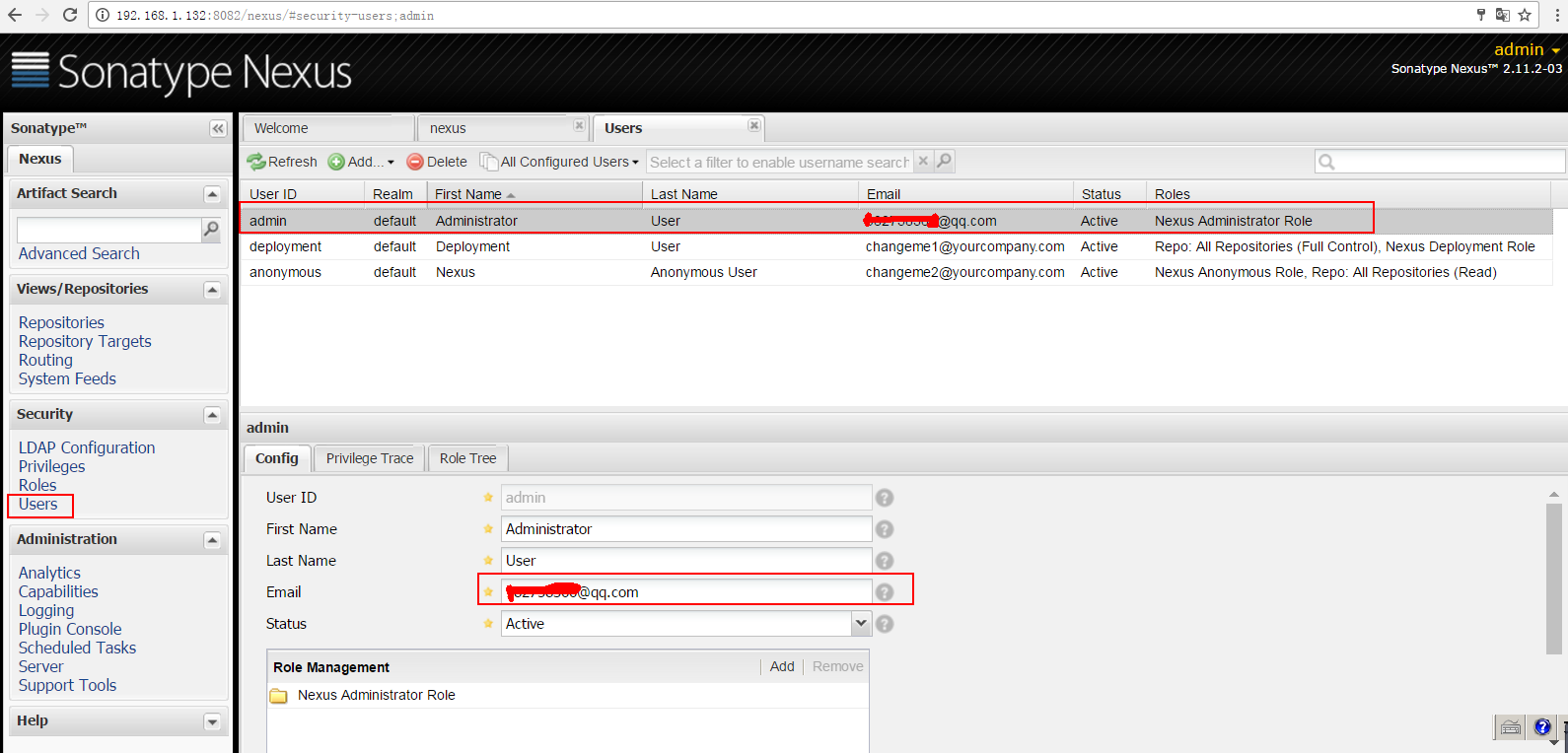Collapse the Sonatype sidebar panel
This screenshot has height=753, width=1568.
coord(218,128)
